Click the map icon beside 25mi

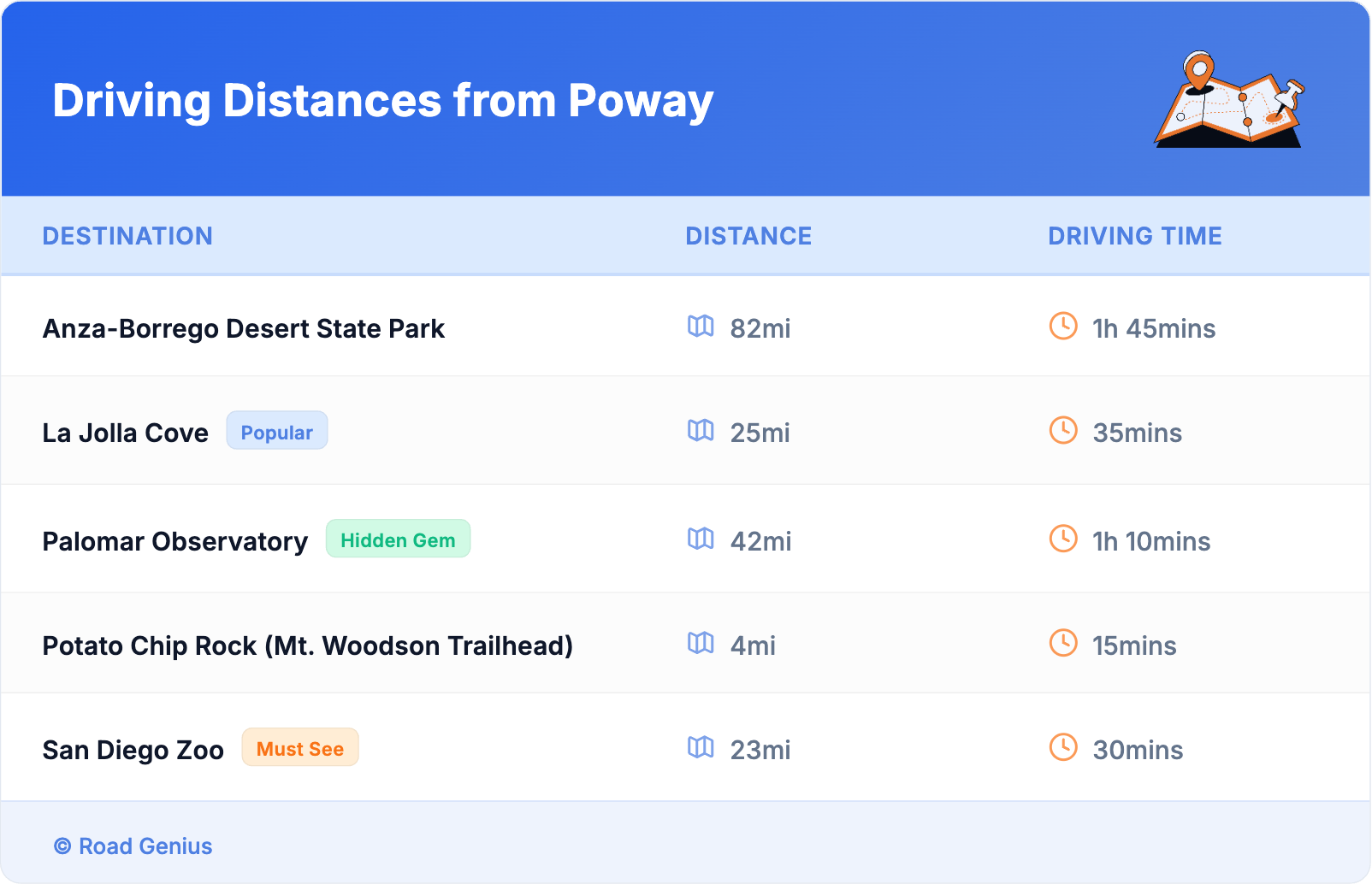tap(701, 431)
